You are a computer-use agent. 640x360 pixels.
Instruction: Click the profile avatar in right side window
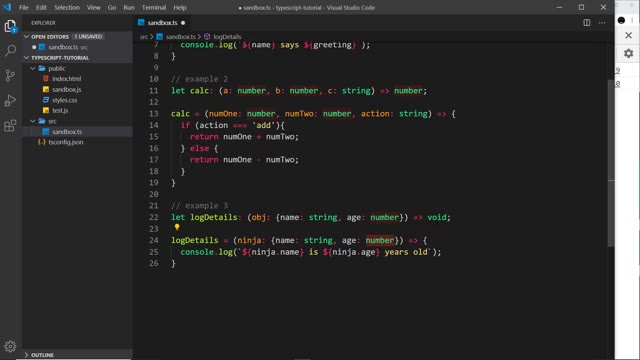[x=621, y=20]
